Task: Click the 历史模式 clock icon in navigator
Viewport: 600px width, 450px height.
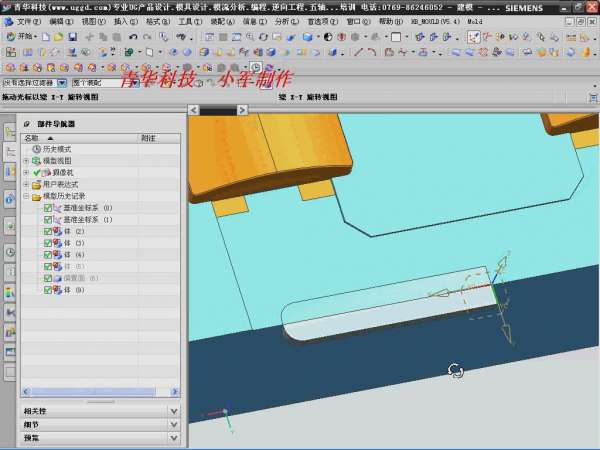Action: coord(37,148)
